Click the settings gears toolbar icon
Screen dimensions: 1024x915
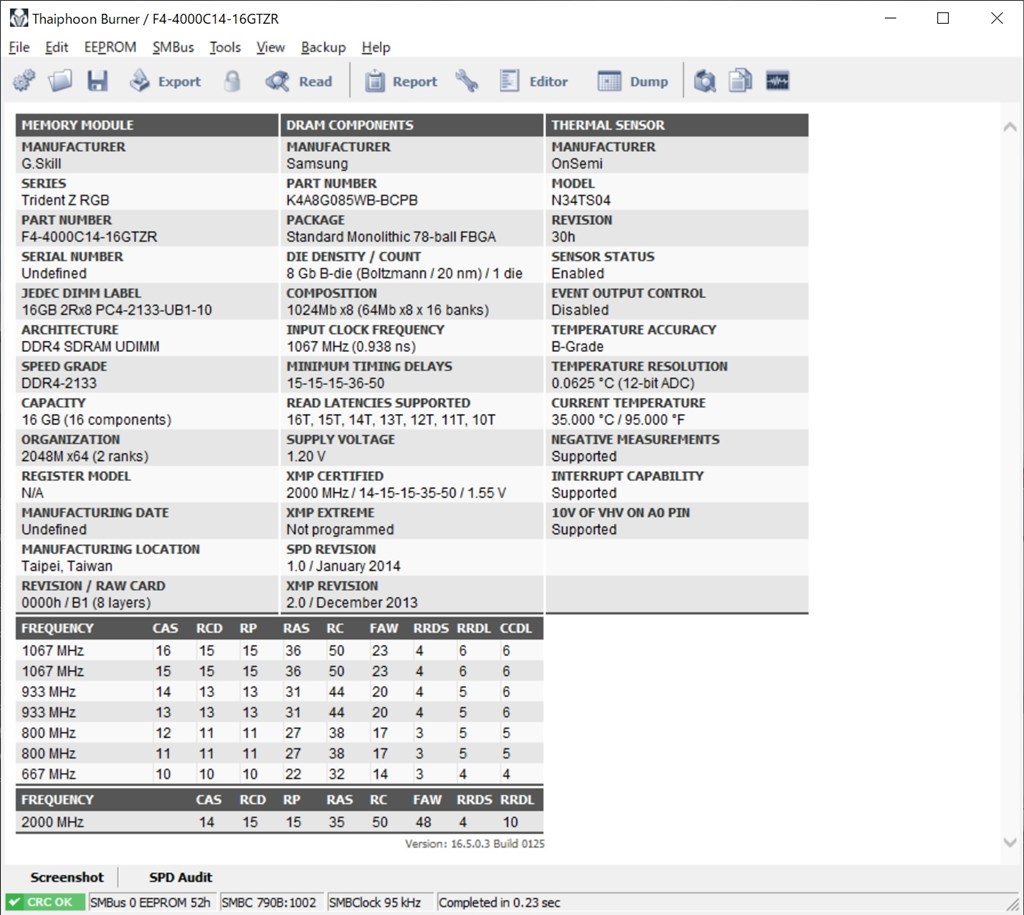(24, 81)
